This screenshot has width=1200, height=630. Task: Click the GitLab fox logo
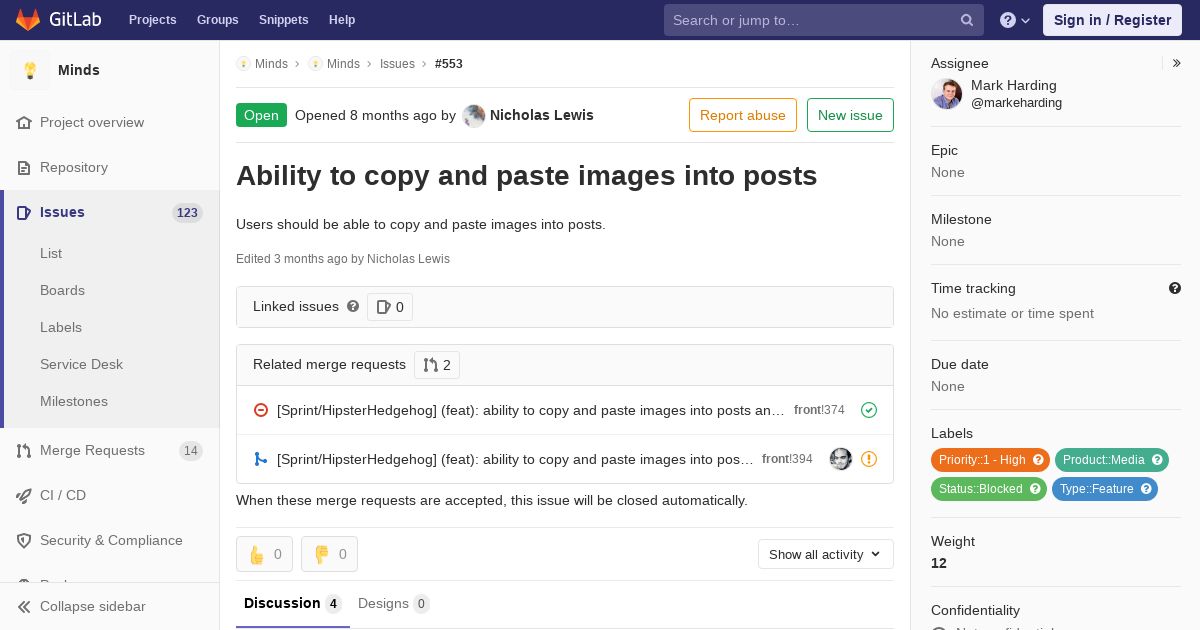[28, 19]
